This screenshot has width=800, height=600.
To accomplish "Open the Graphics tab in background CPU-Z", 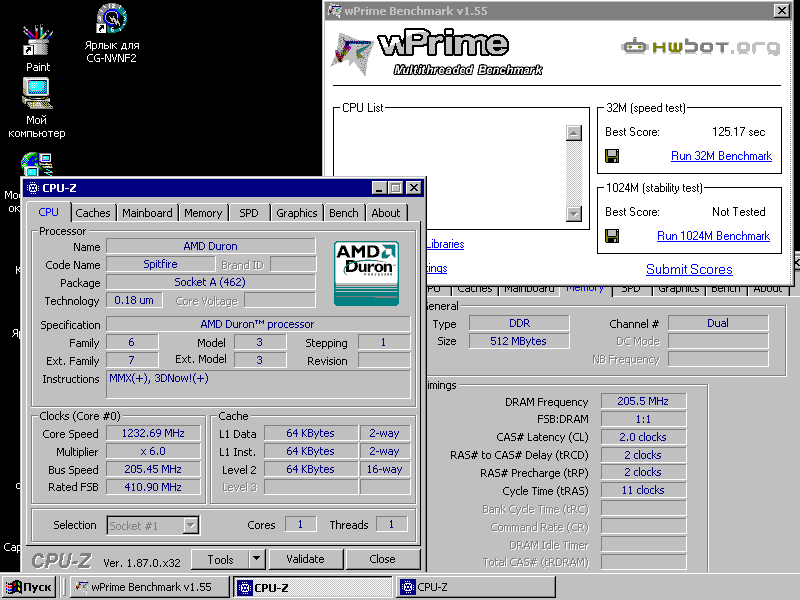I will pos(678,289).
